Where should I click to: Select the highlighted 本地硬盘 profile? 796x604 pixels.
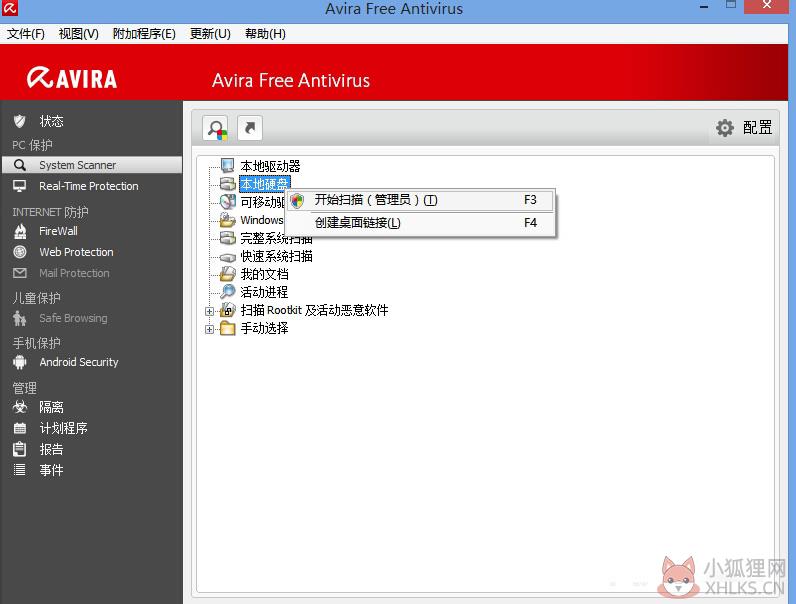pyautogui.click(x=264, y=184)
